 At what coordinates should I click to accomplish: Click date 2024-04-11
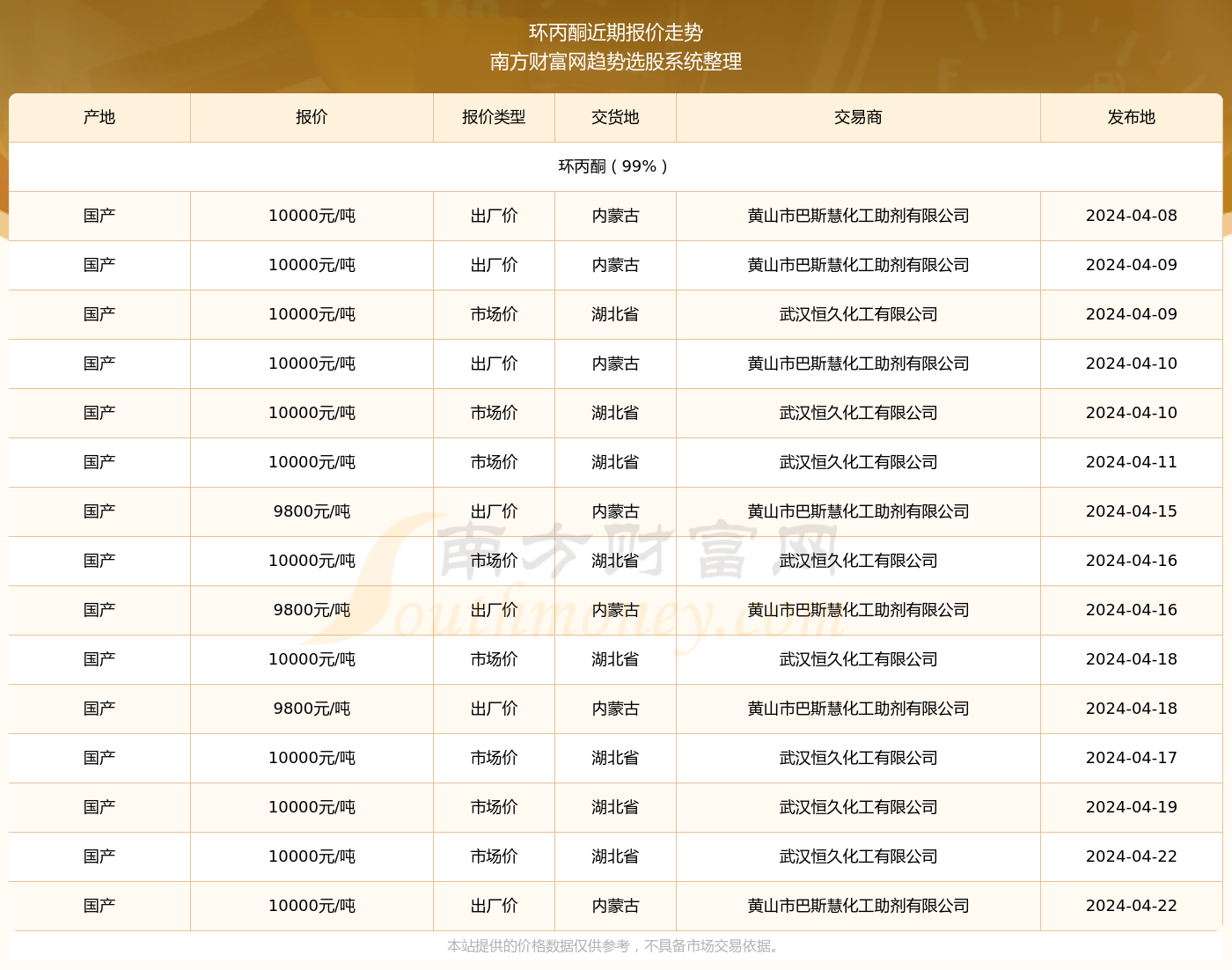coord(1131,462)
